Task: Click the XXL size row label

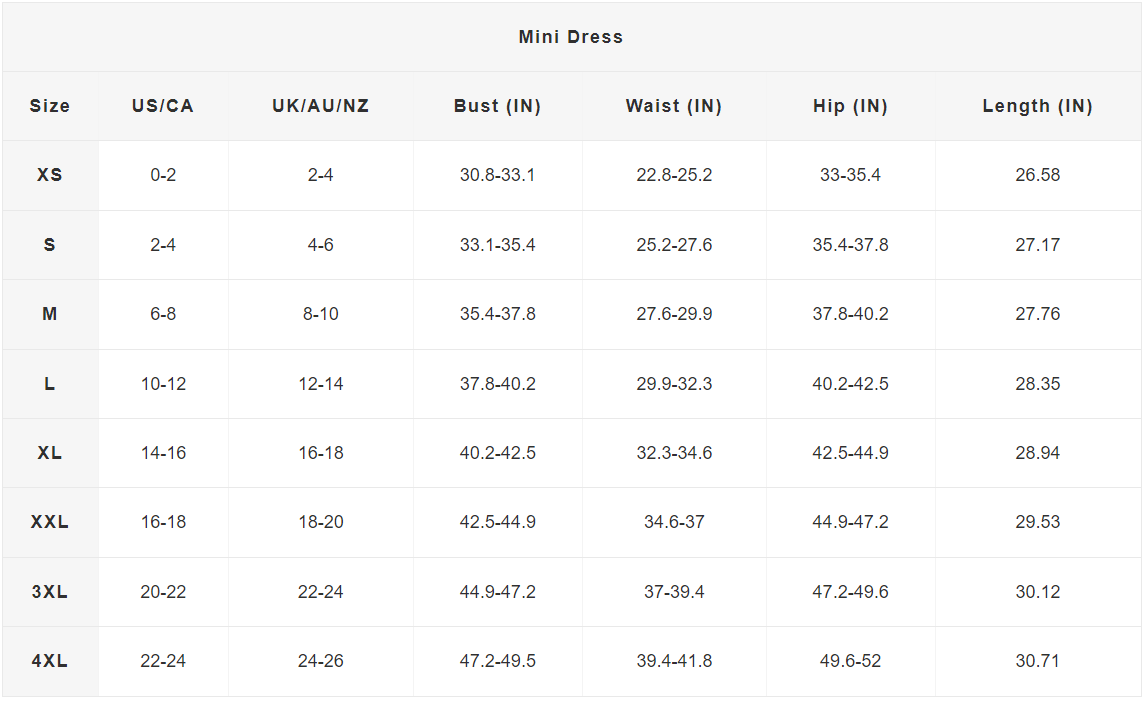Action: point(50,522)
